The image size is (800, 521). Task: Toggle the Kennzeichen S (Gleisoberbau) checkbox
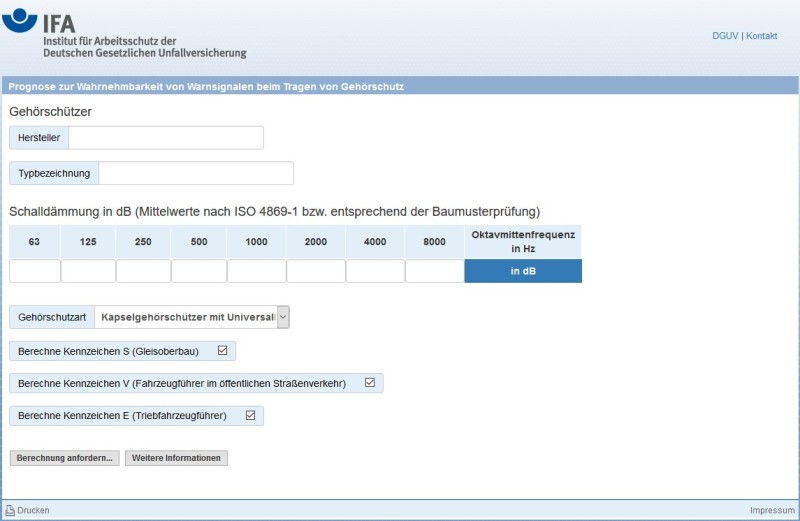[223, 351]
